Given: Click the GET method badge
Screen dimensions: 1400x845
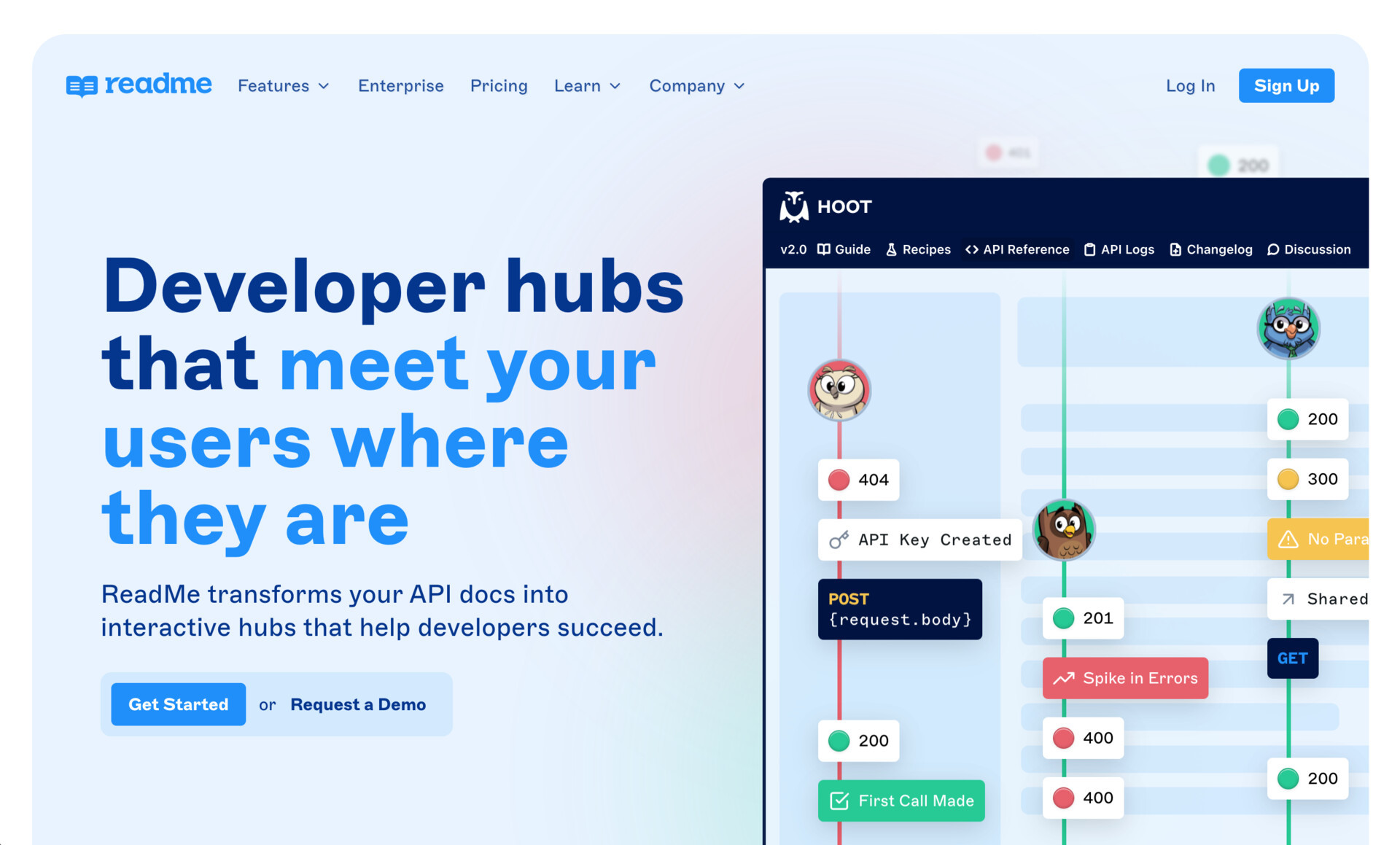Looking at the screenshot, I should (1293, 658).
